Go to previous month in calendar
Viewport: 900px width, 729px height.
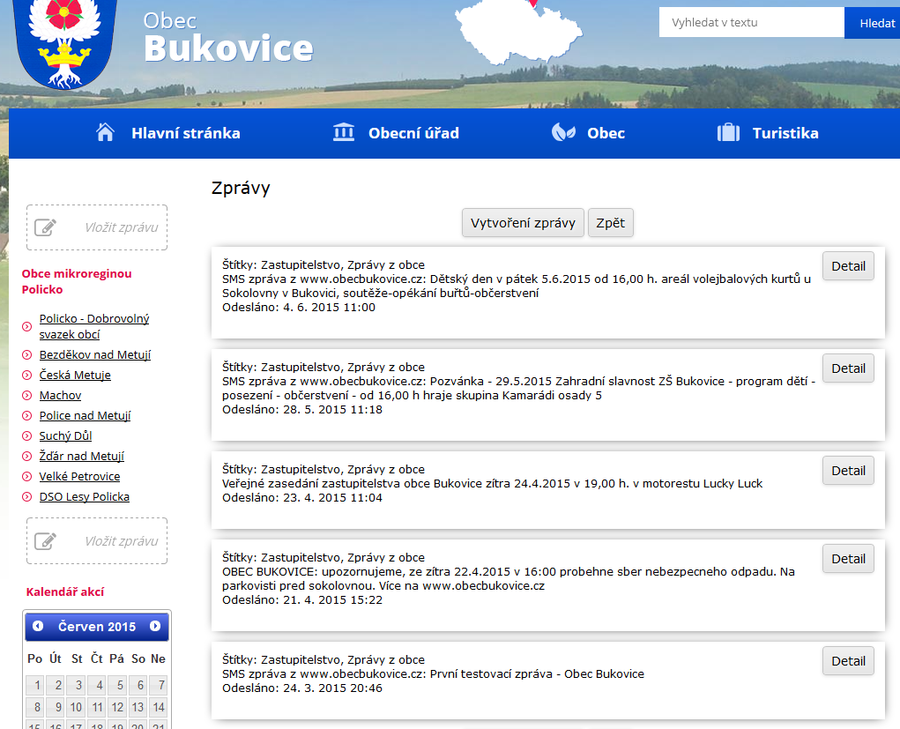coord(38,626)
